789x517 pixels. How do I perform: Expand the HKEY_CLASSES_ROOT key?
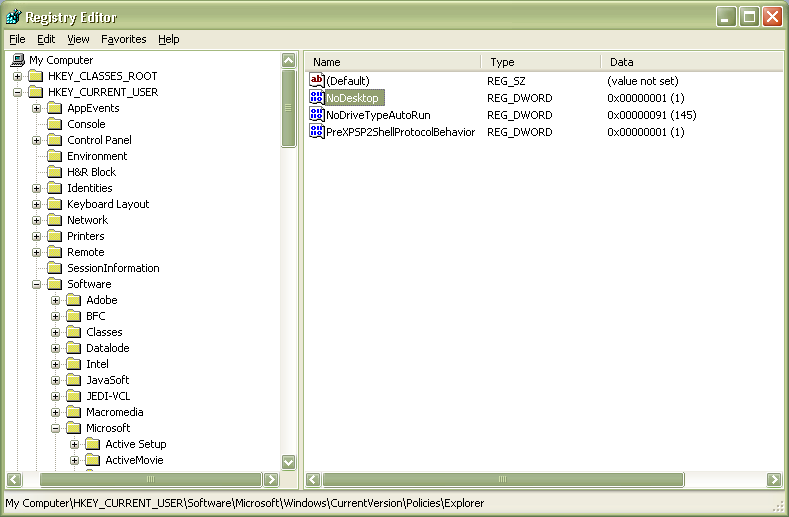[x=18, y=77]
